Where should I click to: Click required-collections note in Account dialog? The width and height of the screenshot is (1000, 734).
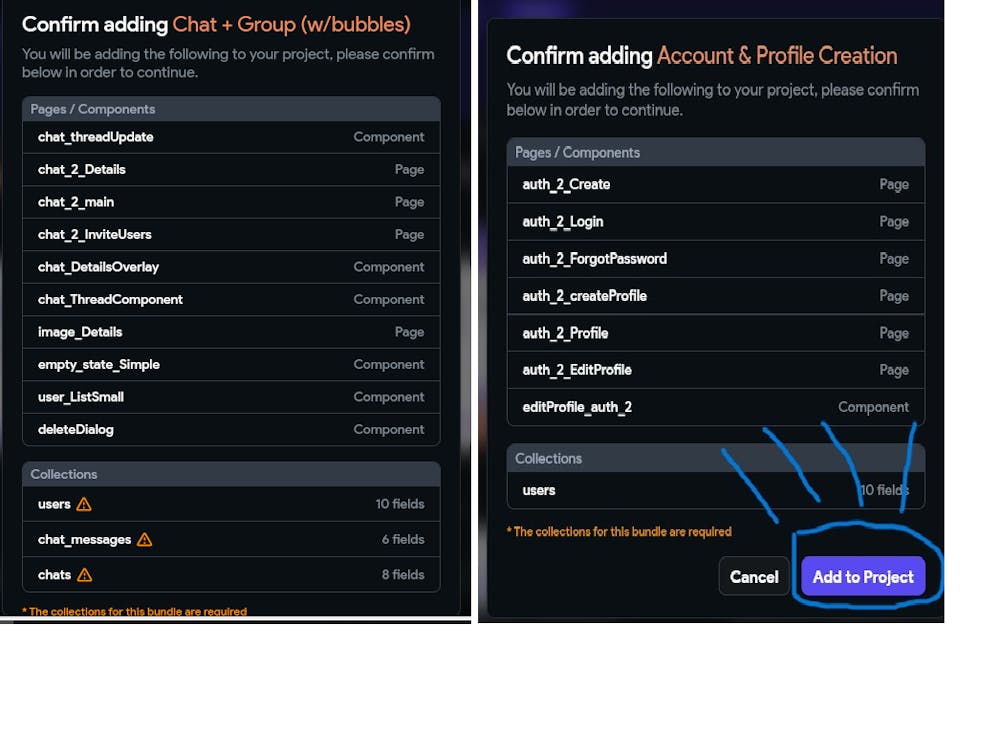pyautogui.click(x=619, y=532)
